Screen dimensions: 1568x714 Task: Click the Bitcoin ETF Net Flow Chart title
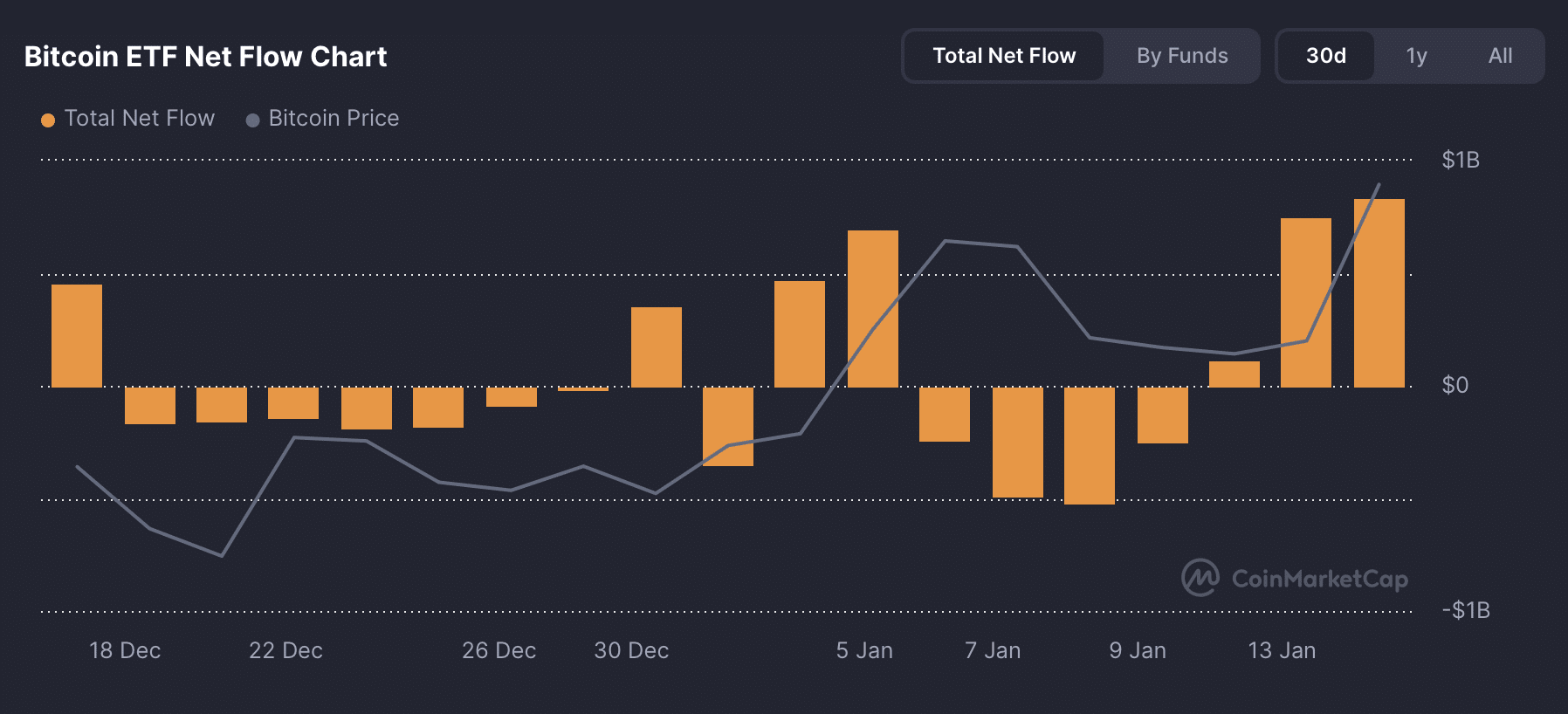[205, 57]
